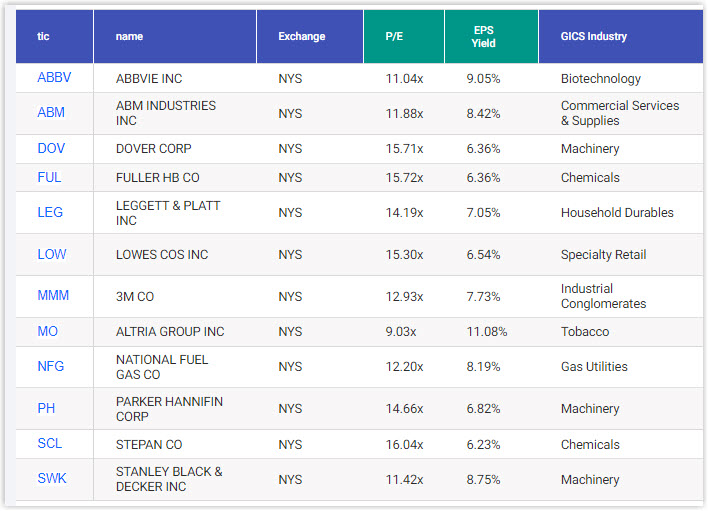This screenshot has width=708, height=511.
Task: Sort by the EPS Yield column header
Action: tap(483, 37)
